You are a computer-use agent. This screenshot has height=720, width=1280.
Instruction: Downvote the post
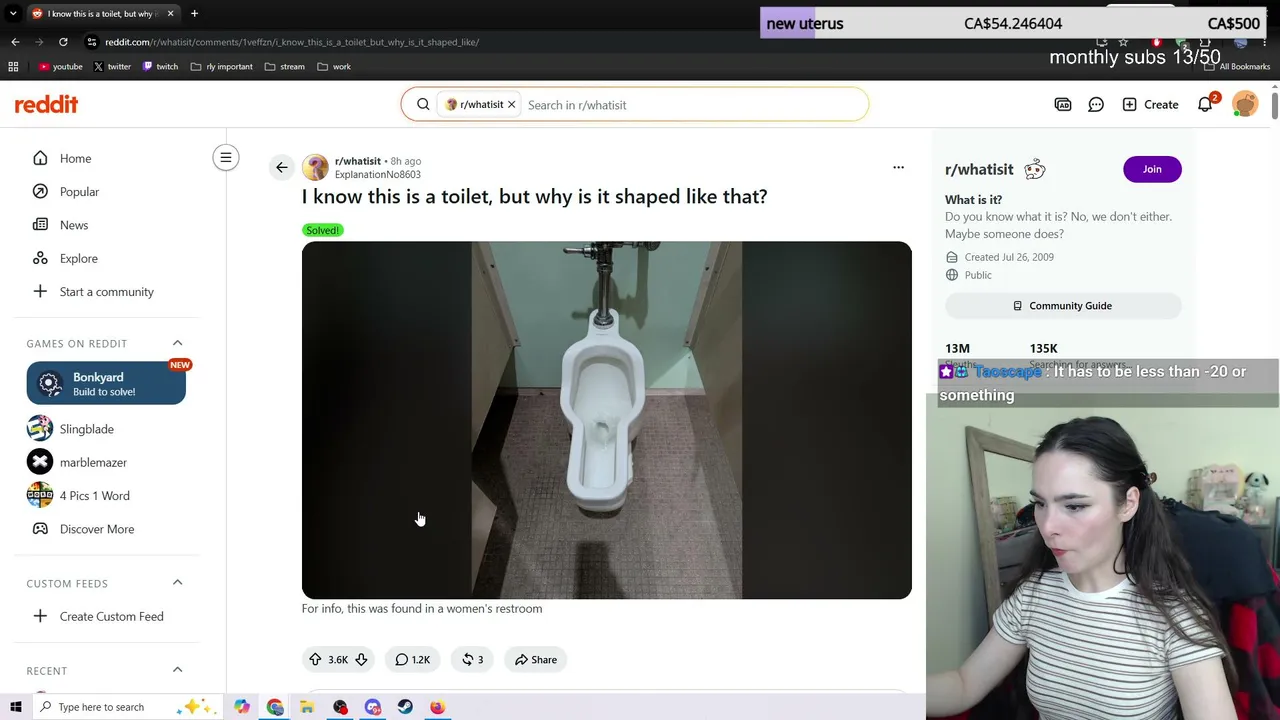[361, 659]
